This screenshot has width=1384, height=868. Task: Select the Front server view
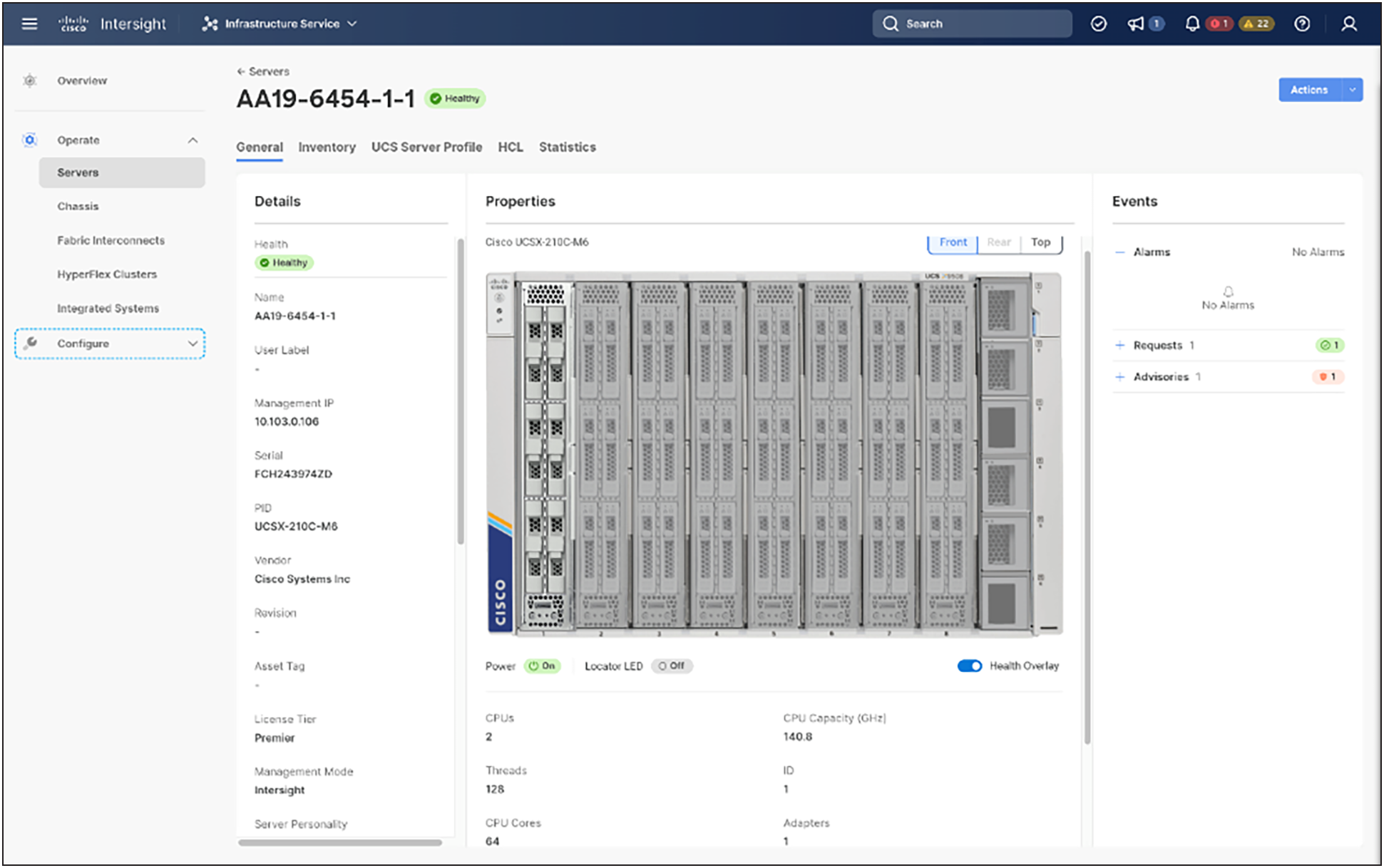[953, 242]
